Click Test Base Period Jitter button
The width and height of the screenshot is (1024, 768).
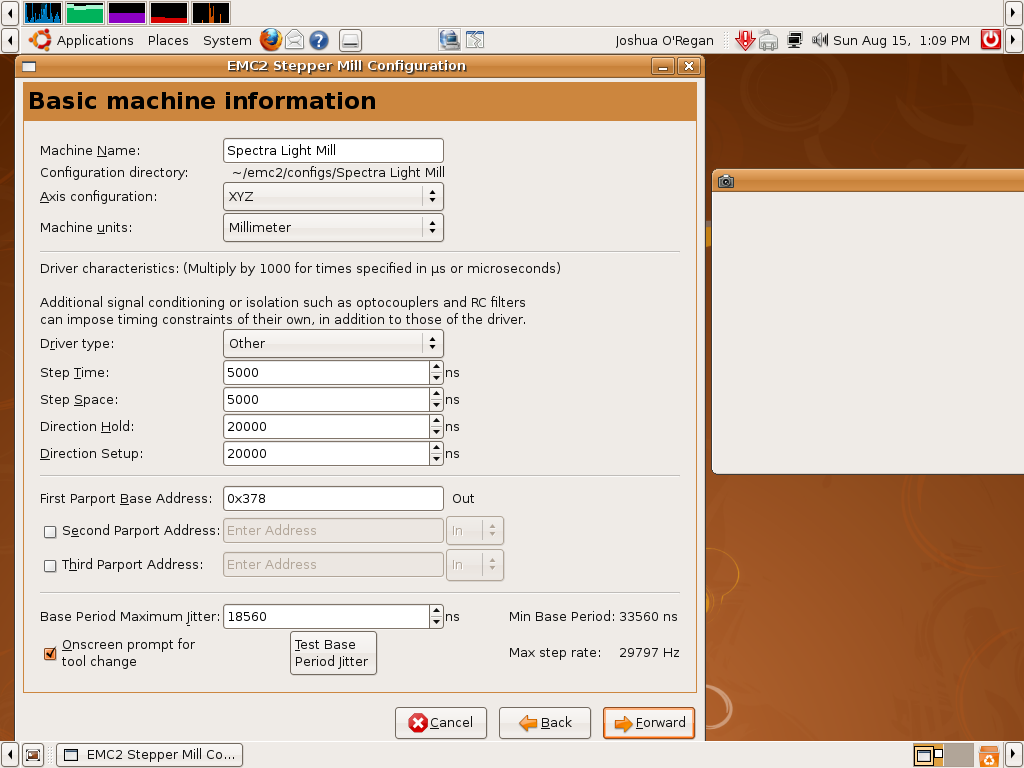333,653
